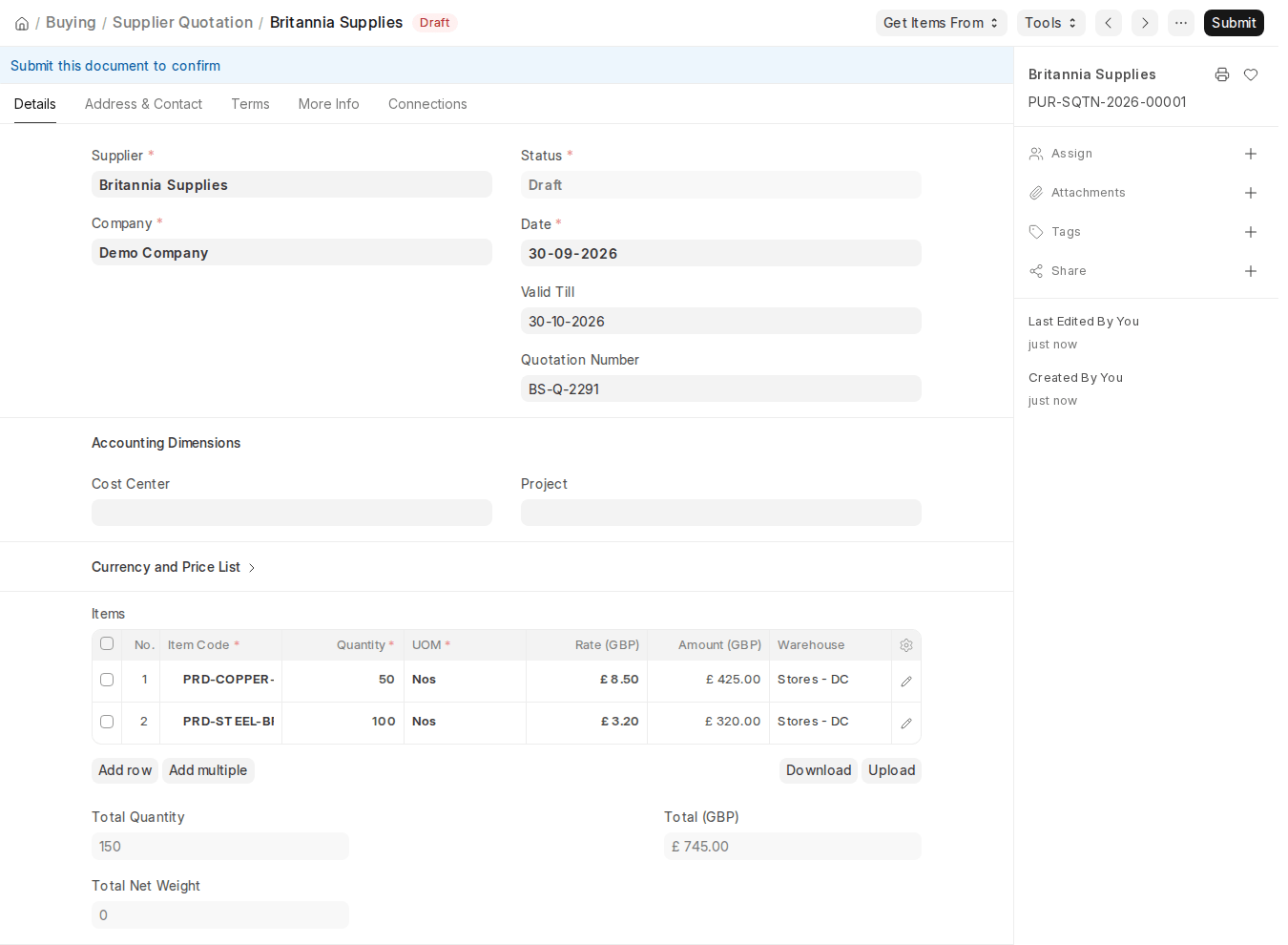Open Buying in the breadcrumb

point(71,23)
